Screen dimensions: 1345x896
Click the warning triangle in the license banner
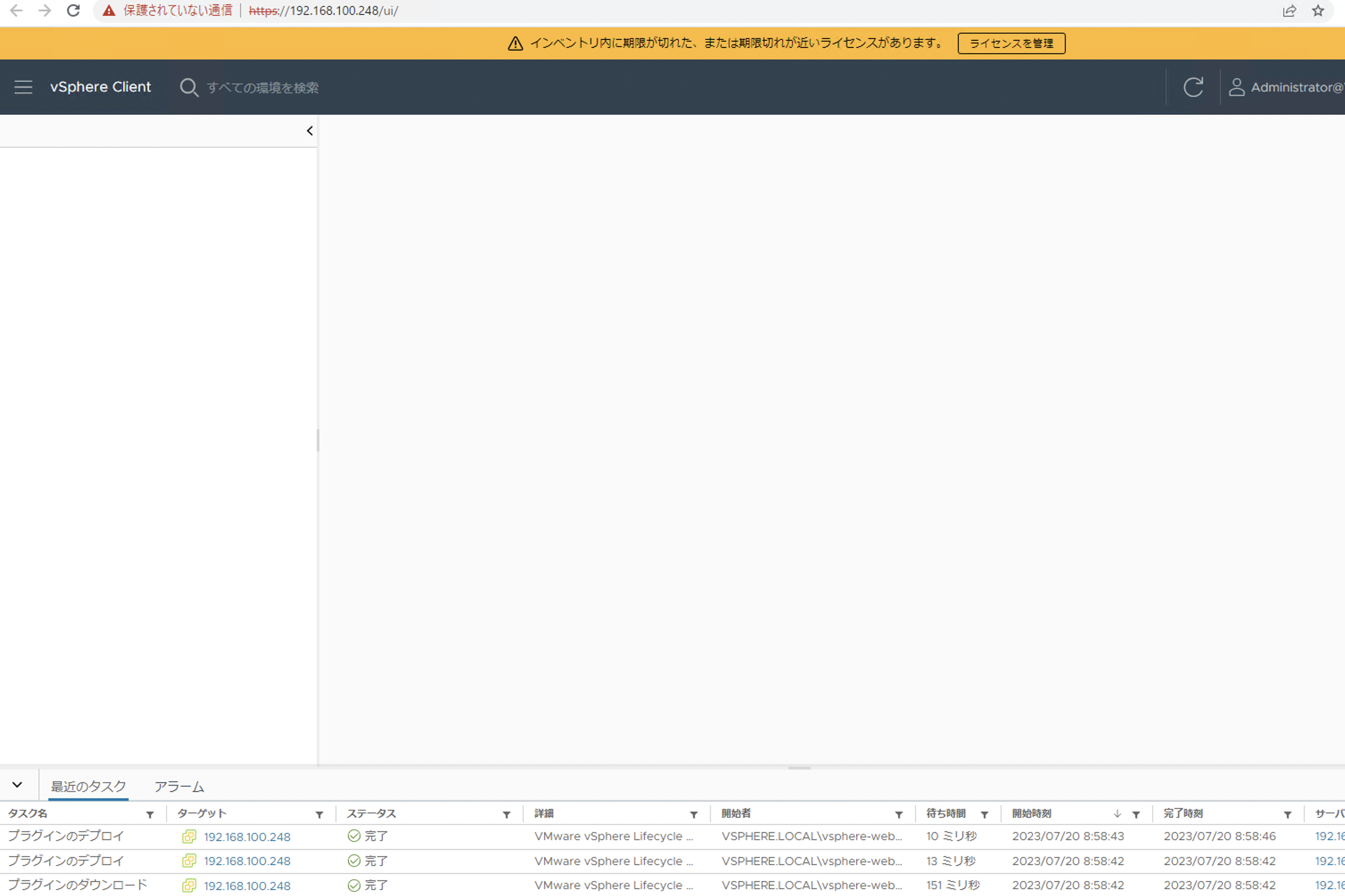click(515, 43)
